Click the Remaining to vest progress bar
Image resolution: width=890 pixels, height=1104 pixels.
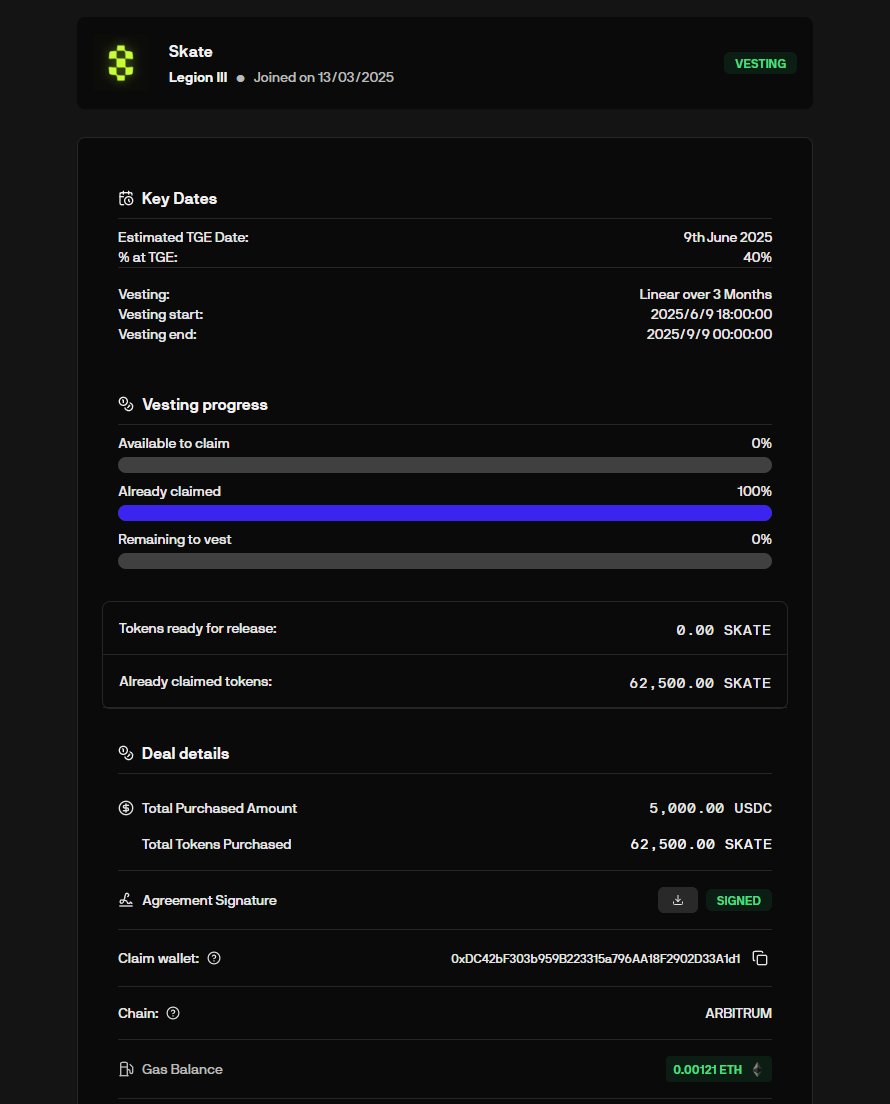click(445, 561)
